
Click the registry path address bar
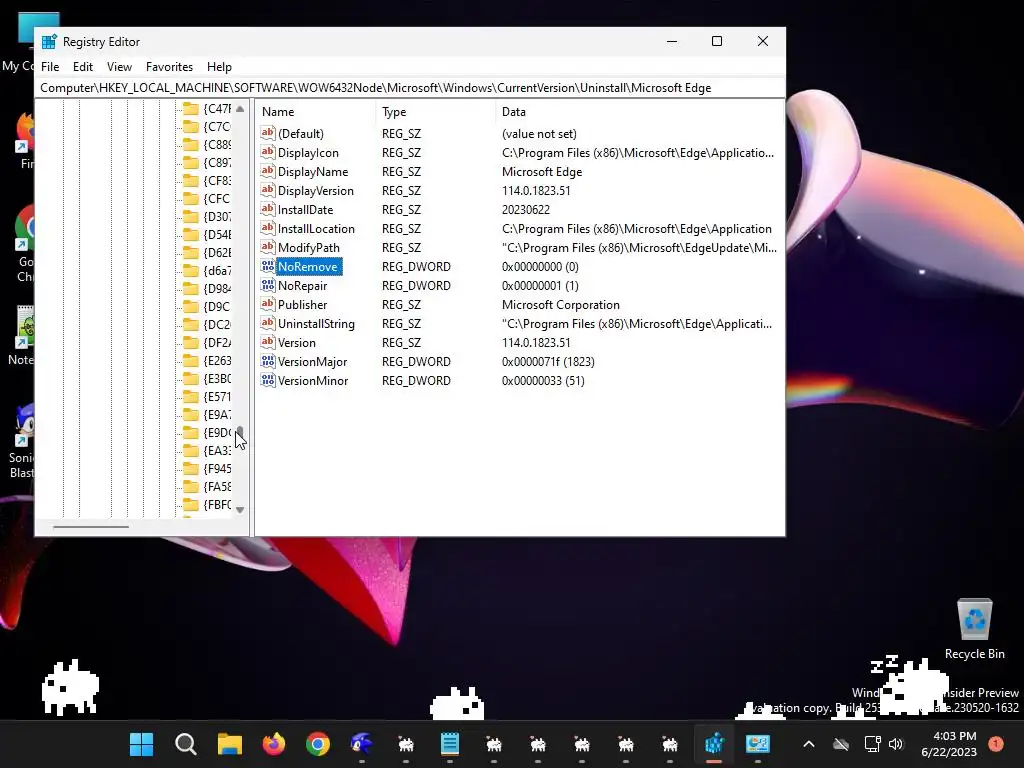[x=410, y=88]
